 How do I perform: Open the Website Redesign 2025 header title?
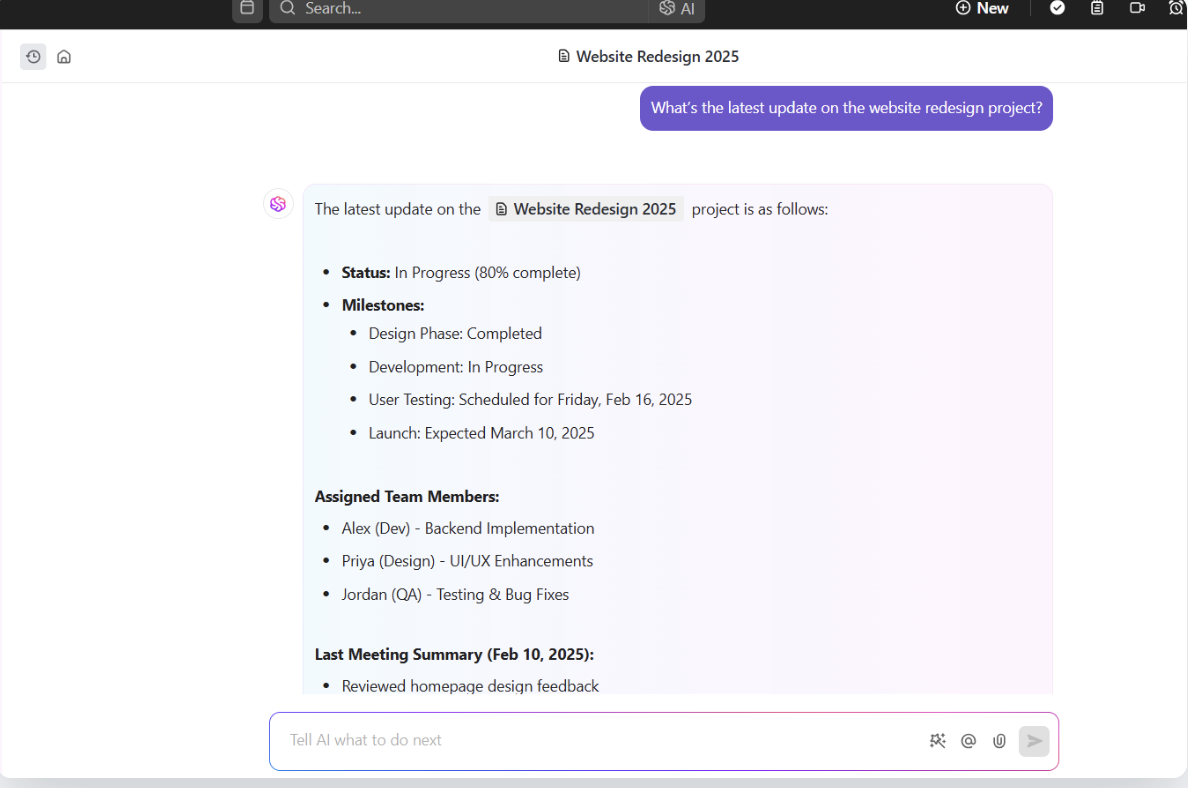point(657,57)
